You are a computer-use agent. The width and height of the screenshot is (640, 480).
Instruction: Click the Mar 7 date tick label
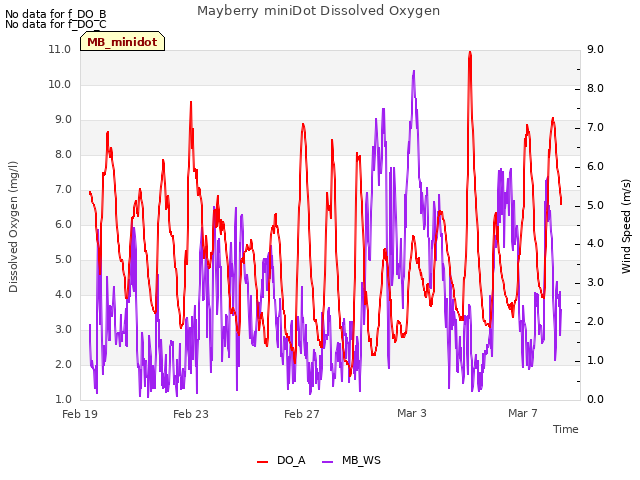pos(523,413)
